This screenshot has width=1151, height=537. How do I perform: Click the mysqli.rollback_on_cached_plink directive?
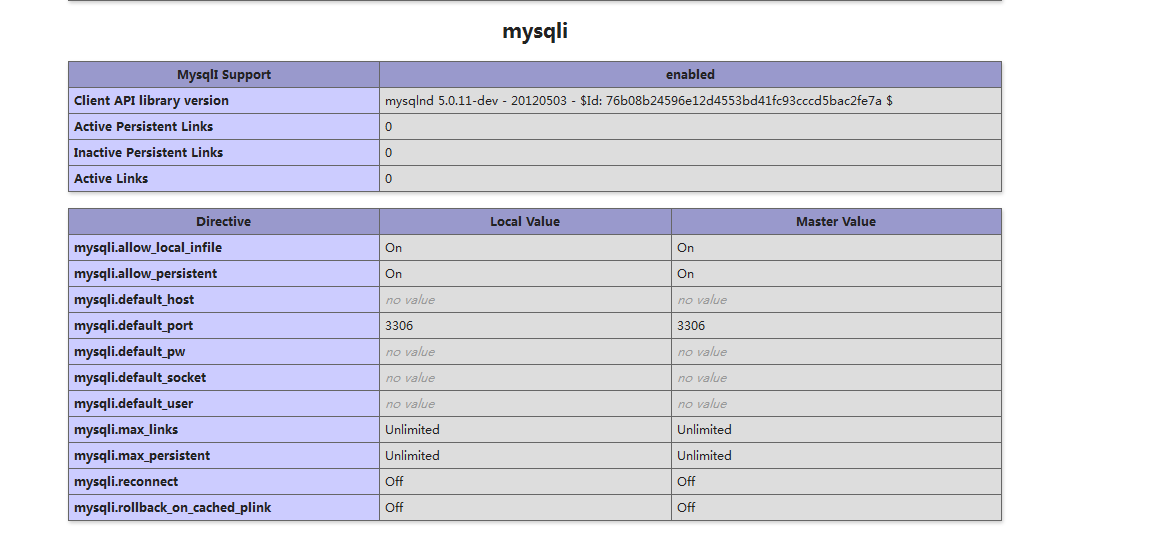[x=173, y=508]
